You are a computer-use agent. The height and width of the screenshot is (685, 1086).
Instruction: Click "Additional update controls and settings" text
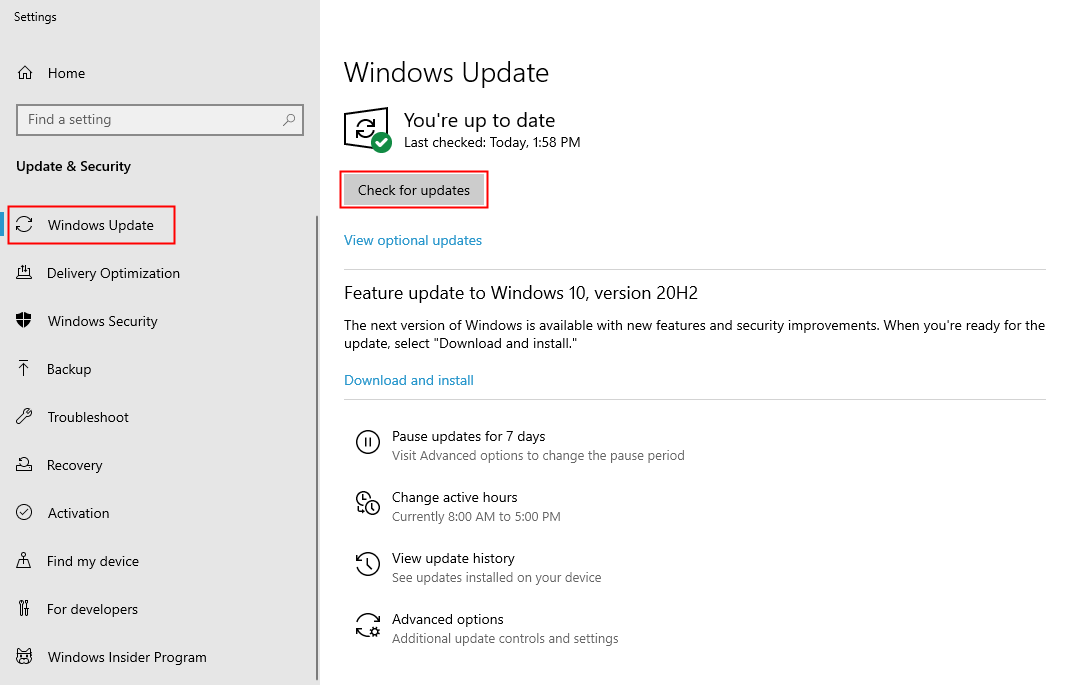[x=505, y=639]
